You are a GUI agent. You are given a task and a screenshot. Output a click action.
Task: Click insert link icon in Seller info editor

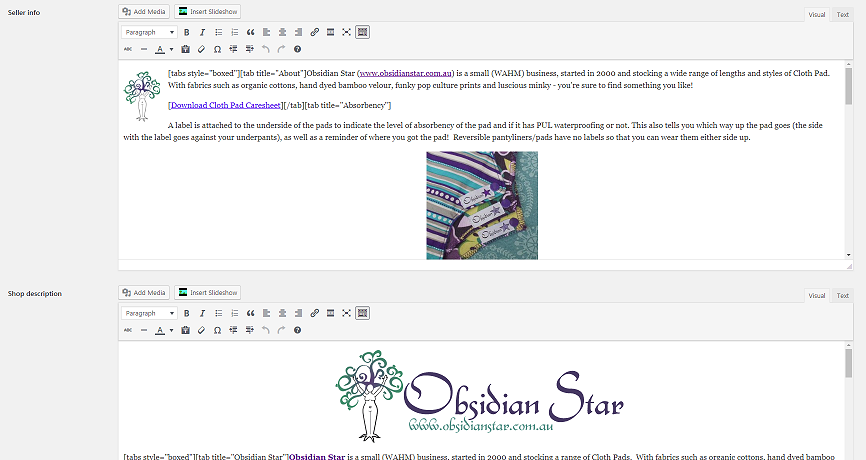(x=315, y=32)
